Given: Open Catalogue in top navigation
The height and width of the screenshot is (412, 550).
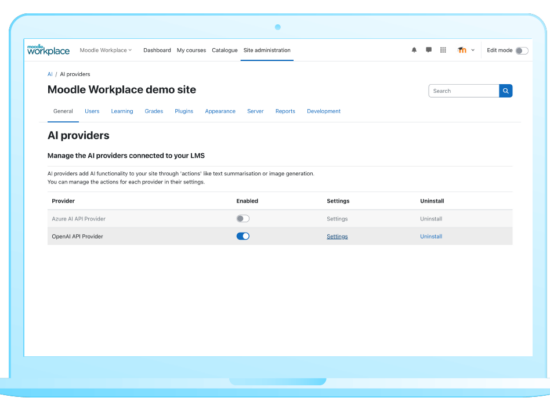Looking at the screenshot, I should point(224,50).
